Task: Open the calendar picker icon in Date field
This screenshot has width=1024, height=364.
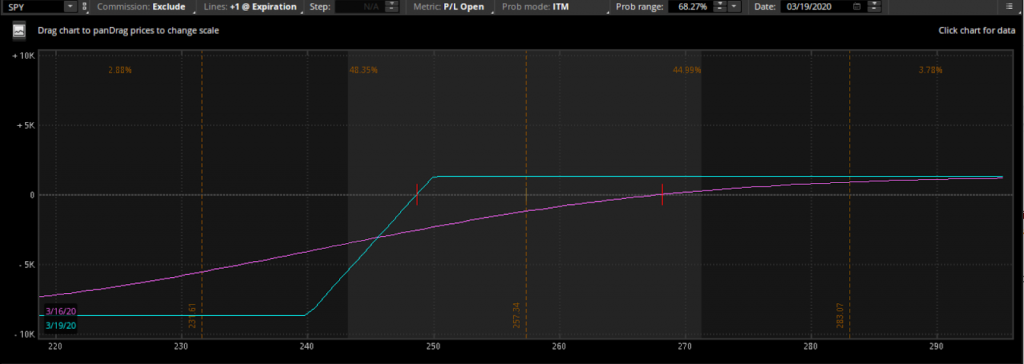Action: (857, 7)
